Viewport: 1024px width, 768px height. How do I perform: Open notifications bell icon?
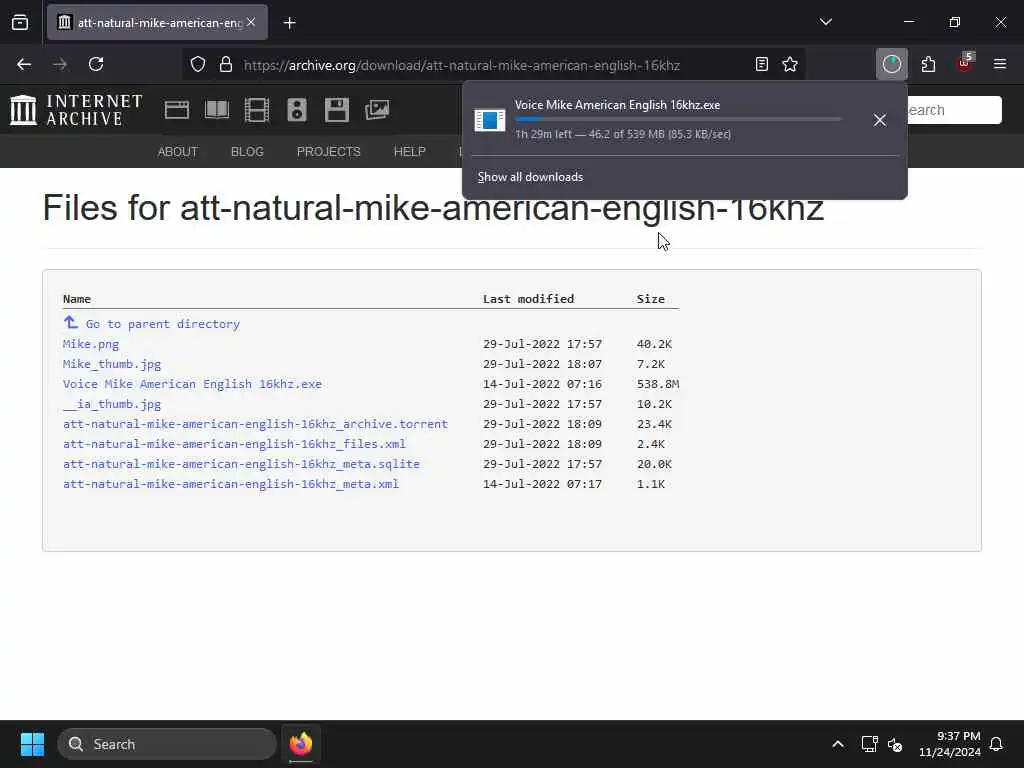(x=996, y=744)
